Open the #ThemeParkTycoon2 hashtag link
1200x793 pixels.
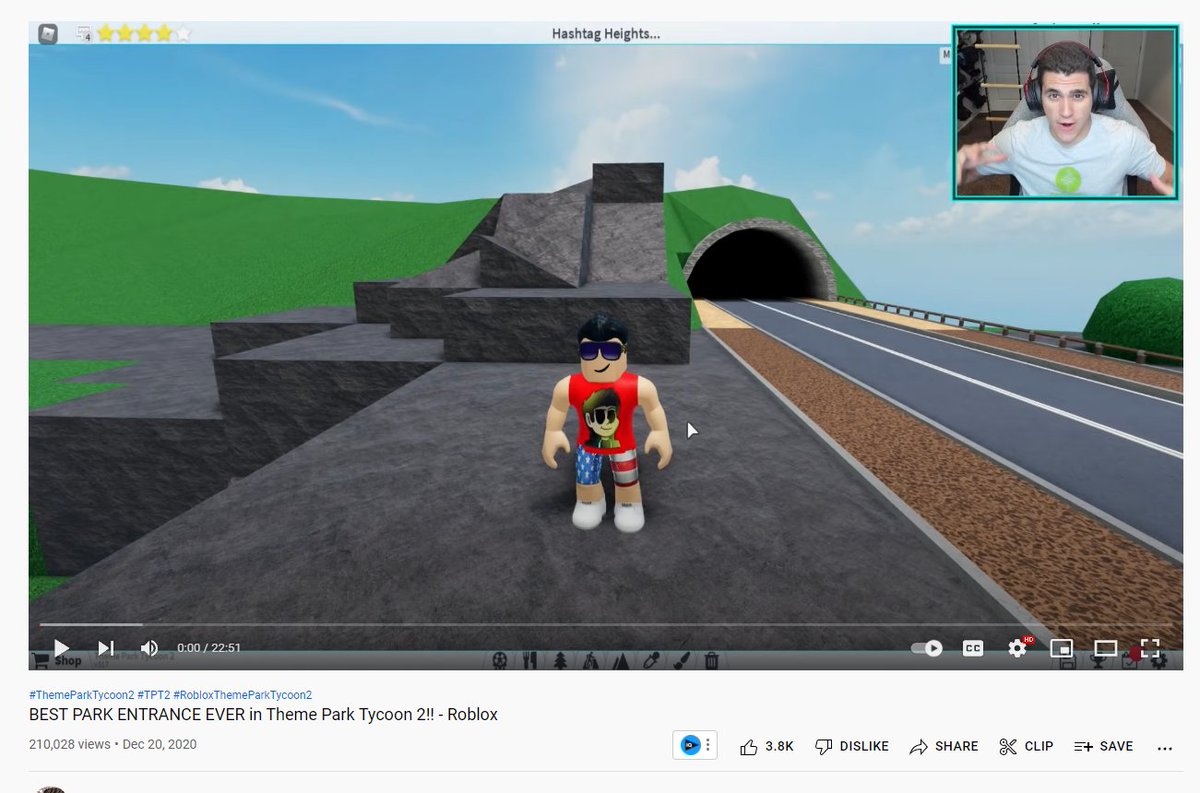coord(81,695)
